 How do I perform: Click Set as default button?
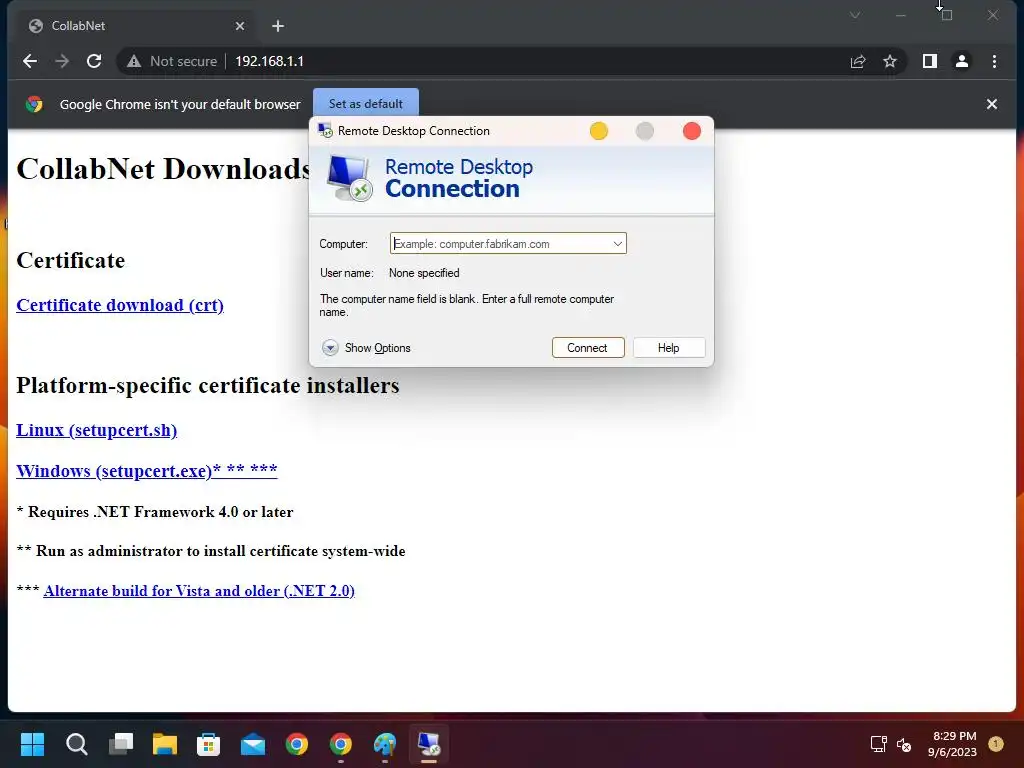(366, 104)
